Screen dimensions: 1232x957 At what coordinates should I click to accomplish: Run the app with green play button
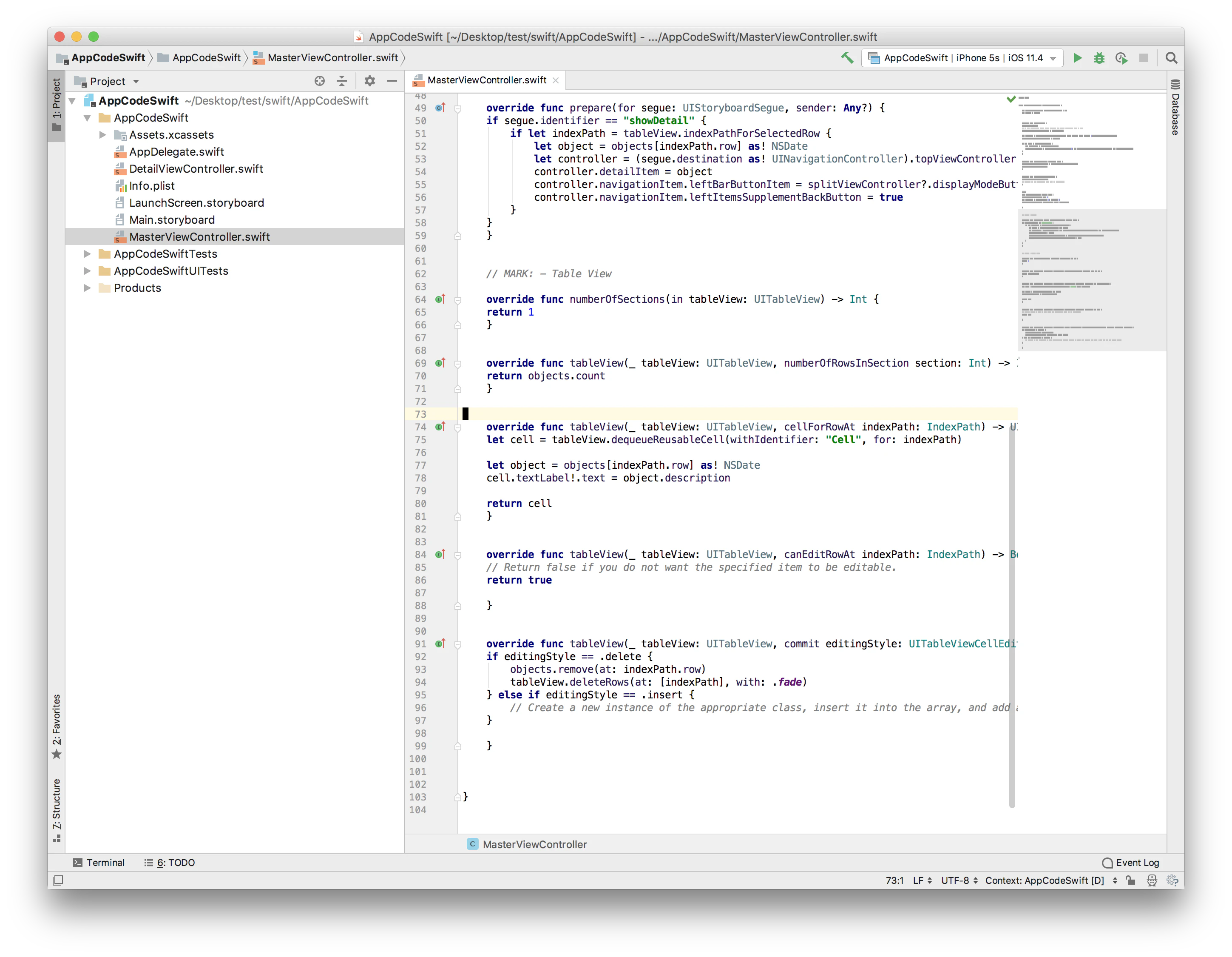pos(1077,57)
